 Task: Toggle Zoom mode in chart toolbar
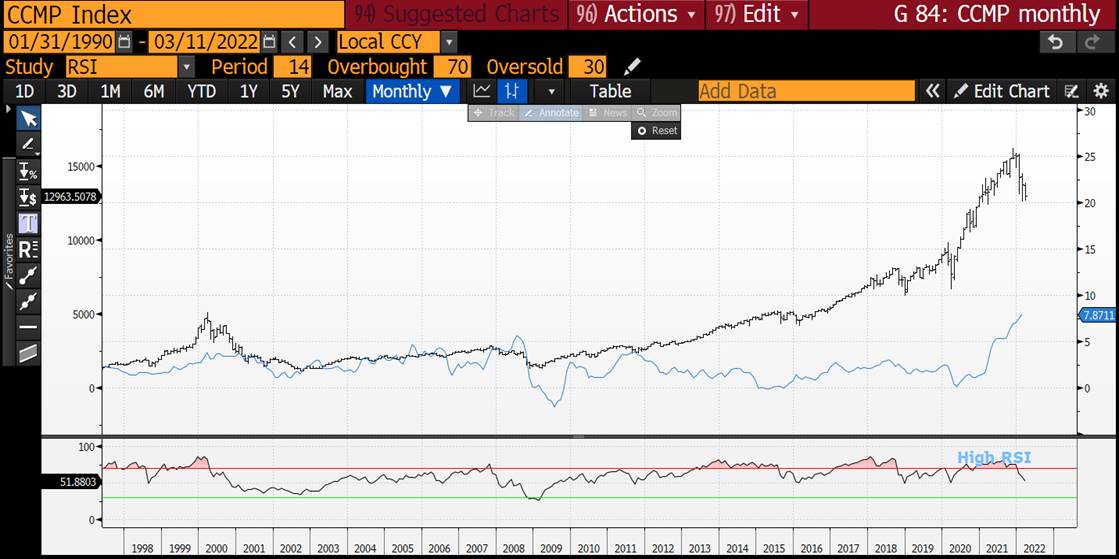[x=655, y=113]
